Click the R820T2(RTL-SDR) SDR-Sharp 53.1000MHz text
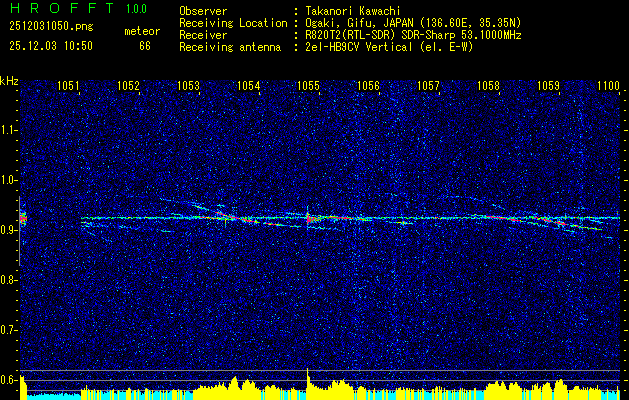The image size is (629, 400). [x=413, y=35]
